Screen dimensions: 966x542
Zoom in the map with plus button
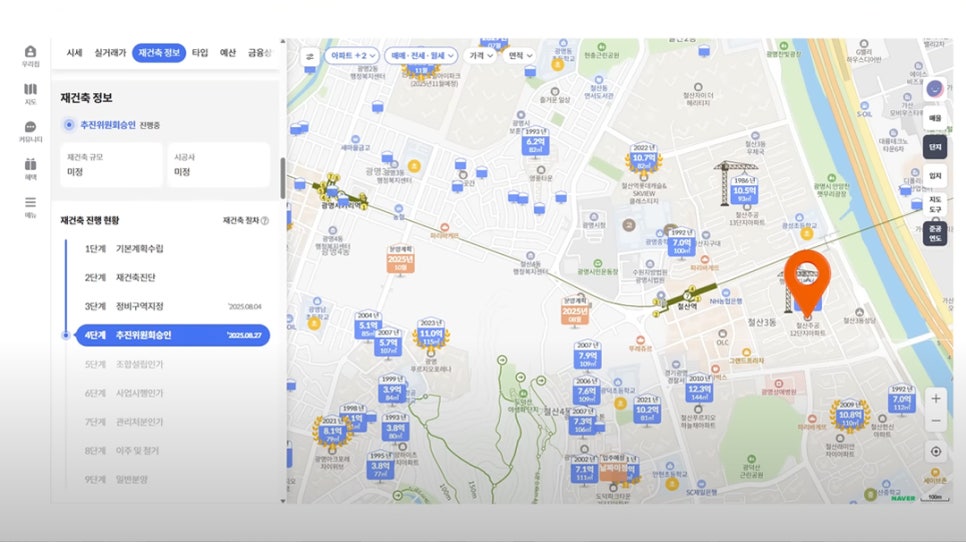[935, 398]
